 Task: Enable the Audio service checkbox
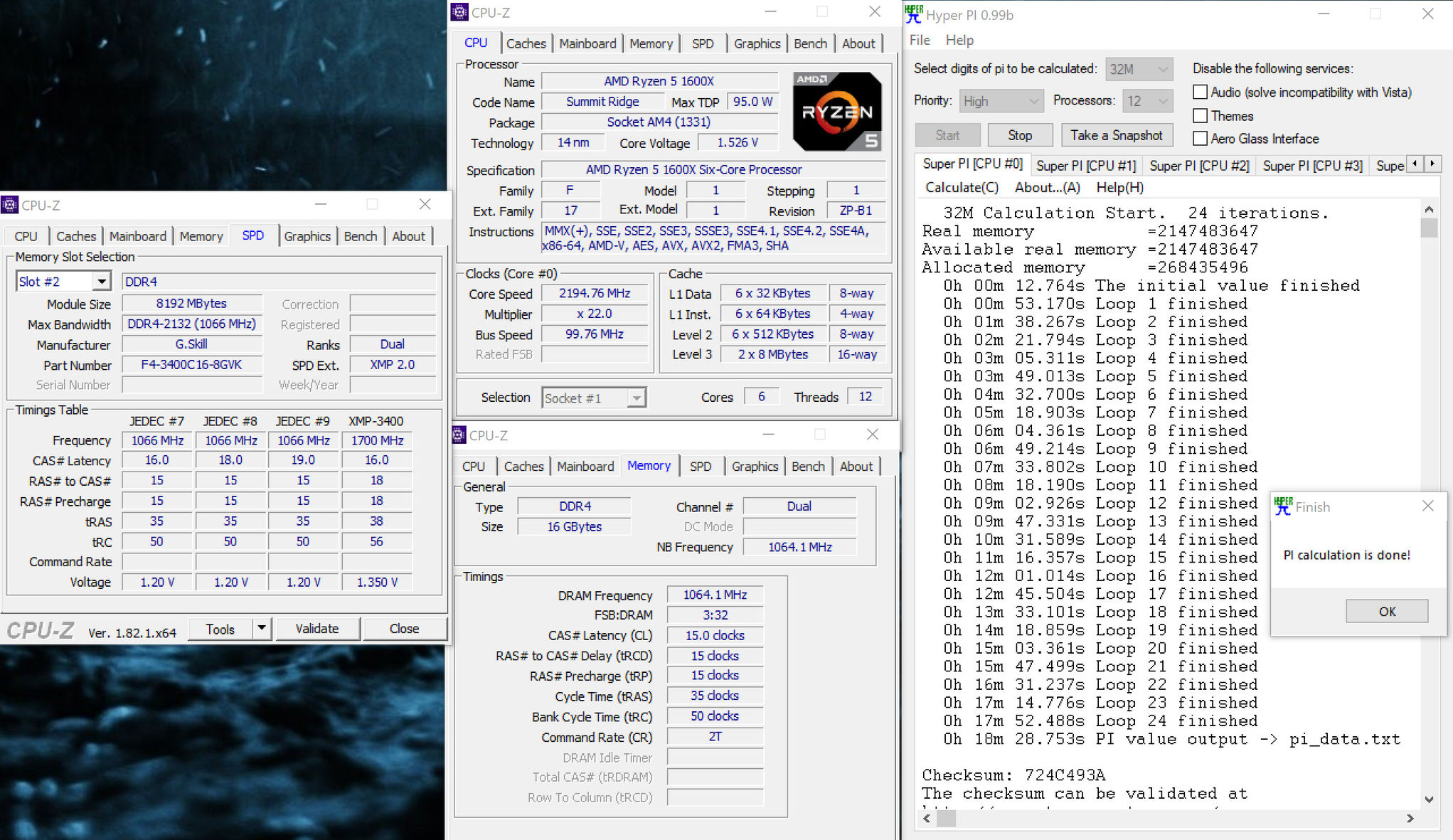[x=1200, y=92]
